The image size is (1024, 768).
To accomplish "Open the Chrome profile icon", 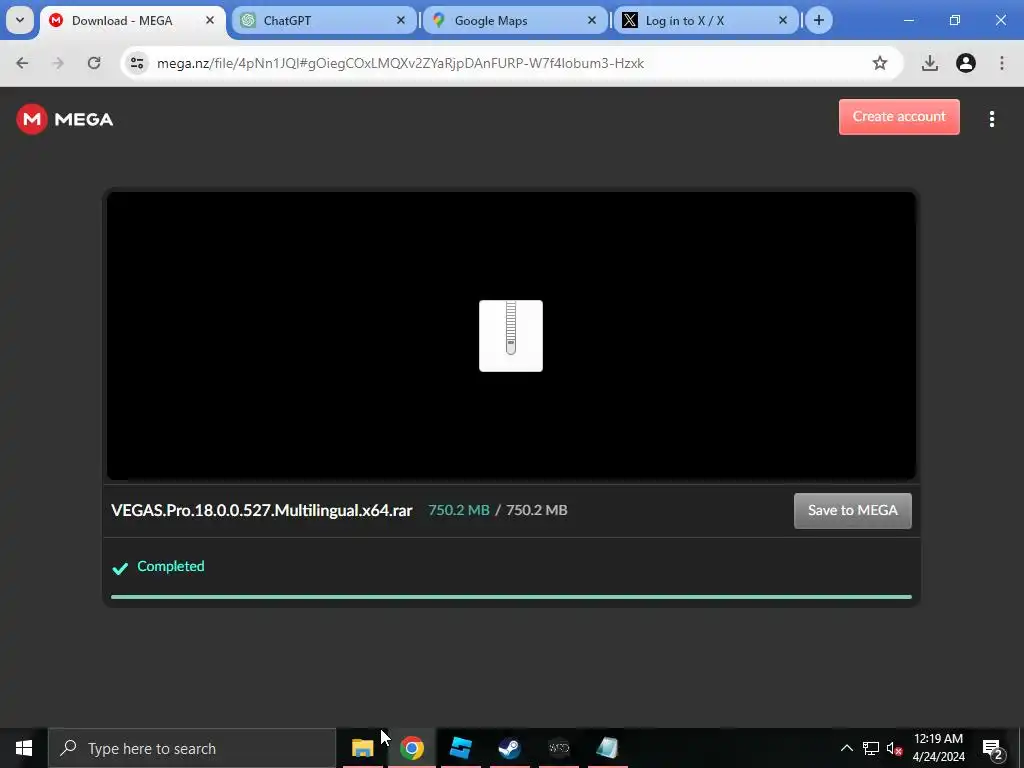I will (x=966, y=63).
